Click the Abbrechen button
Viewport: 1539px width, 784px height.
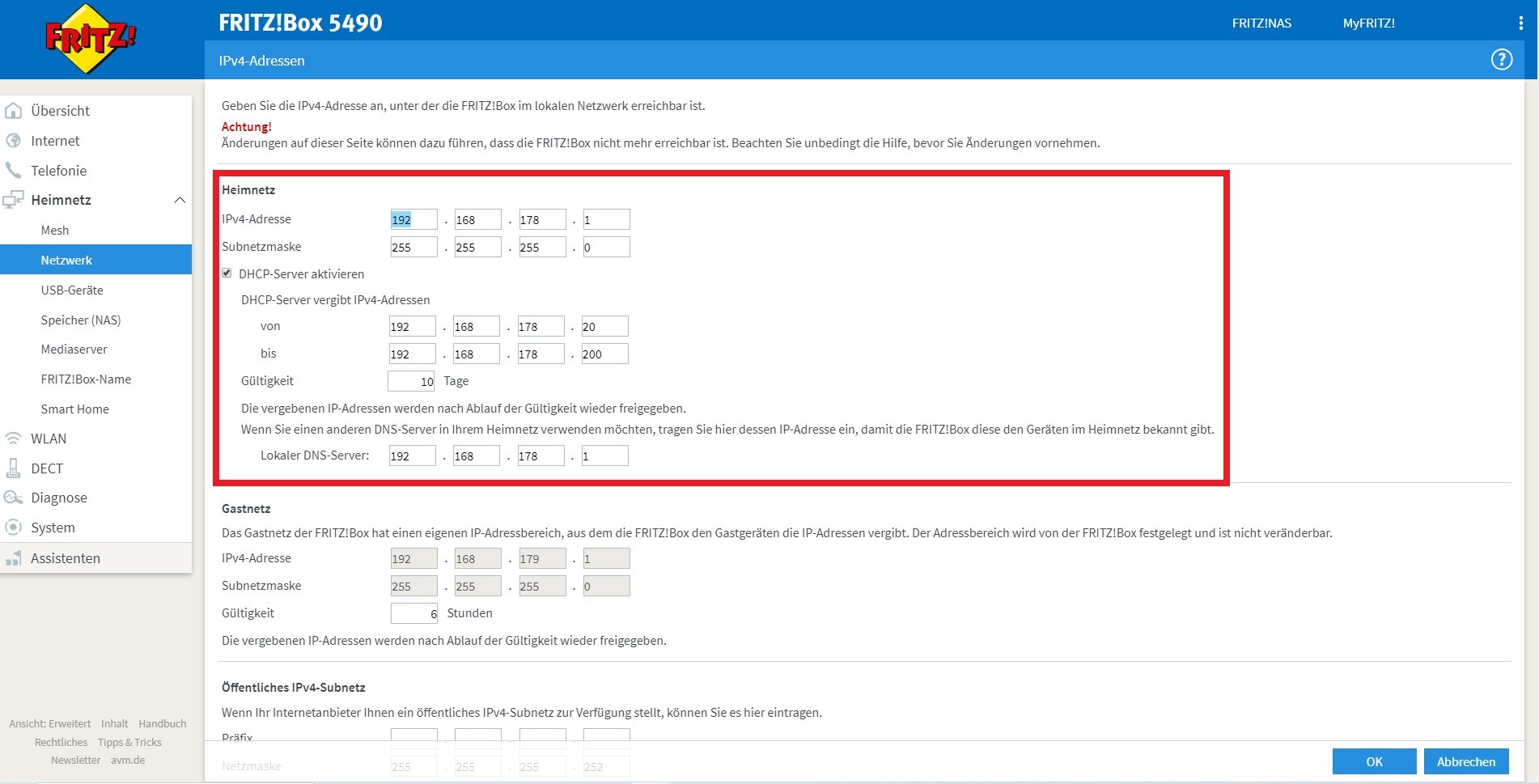pos(1466,761)
